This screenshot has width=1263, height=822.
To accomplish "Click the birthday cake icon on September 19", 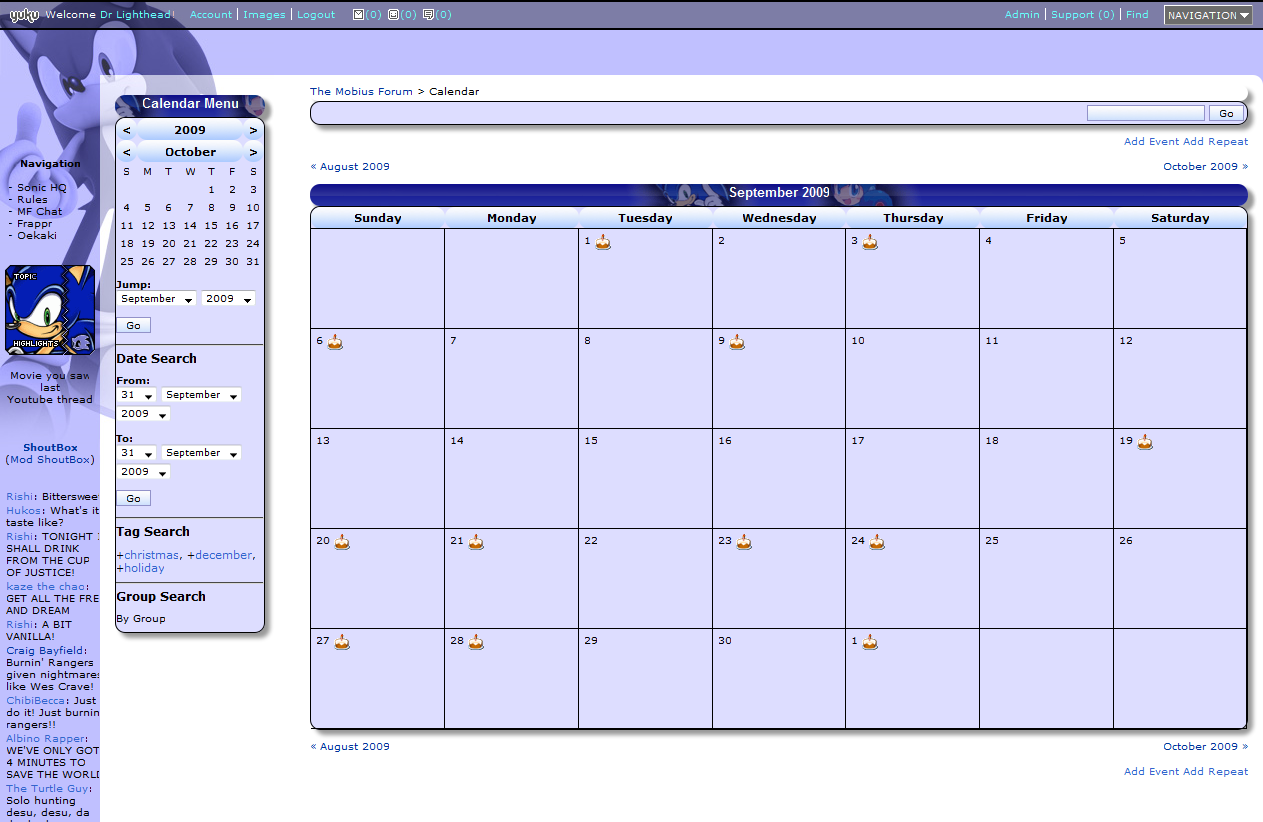I will (x=1145, y=442).
